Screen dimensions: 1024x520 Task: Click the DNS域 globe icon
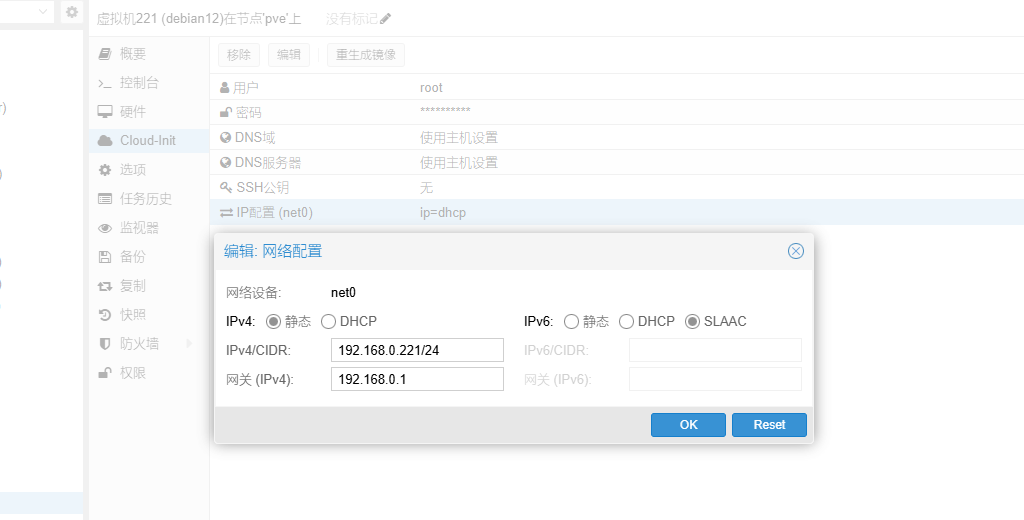[225, 137]
